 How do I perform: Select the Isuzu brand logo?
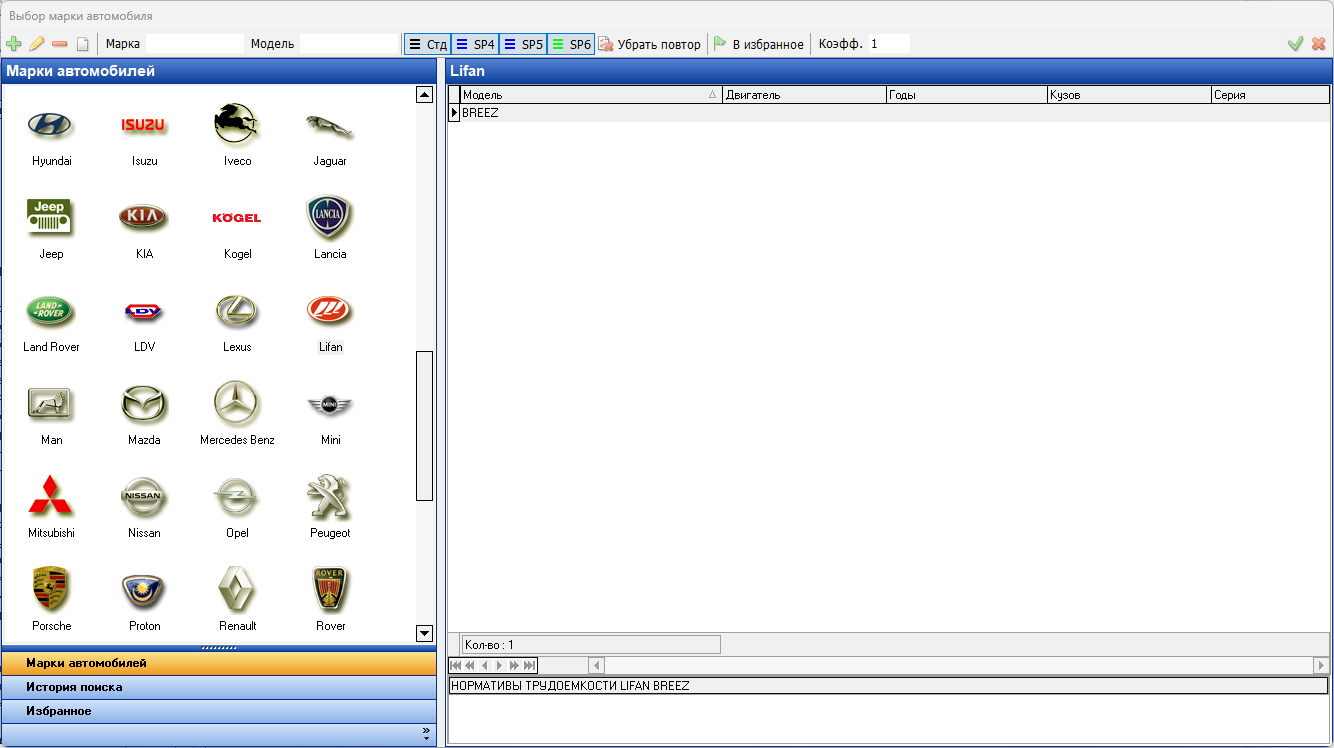pos(144,125)
